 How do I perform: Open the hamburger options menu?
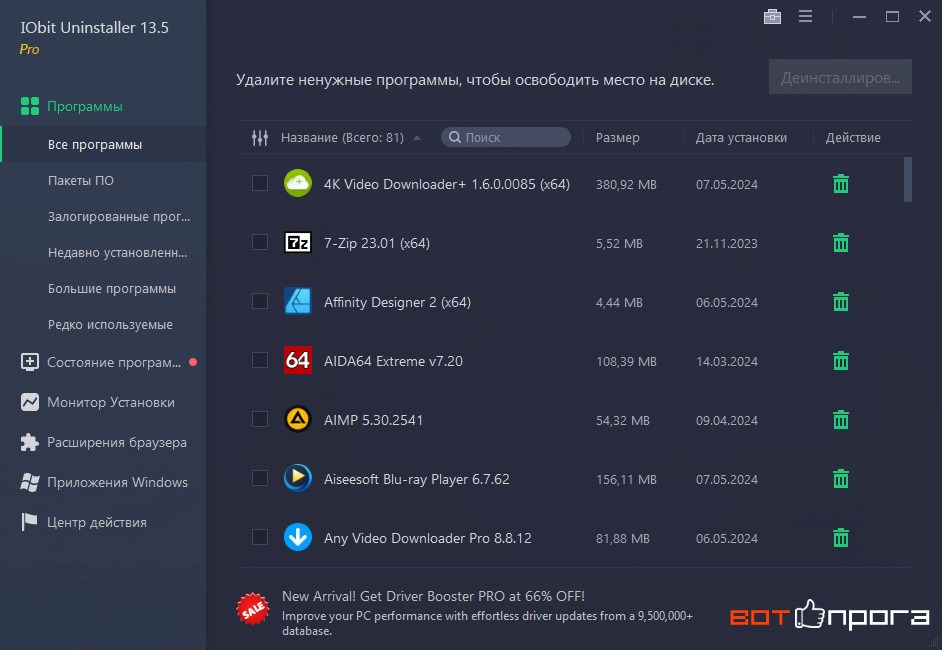tap(806, 16)
